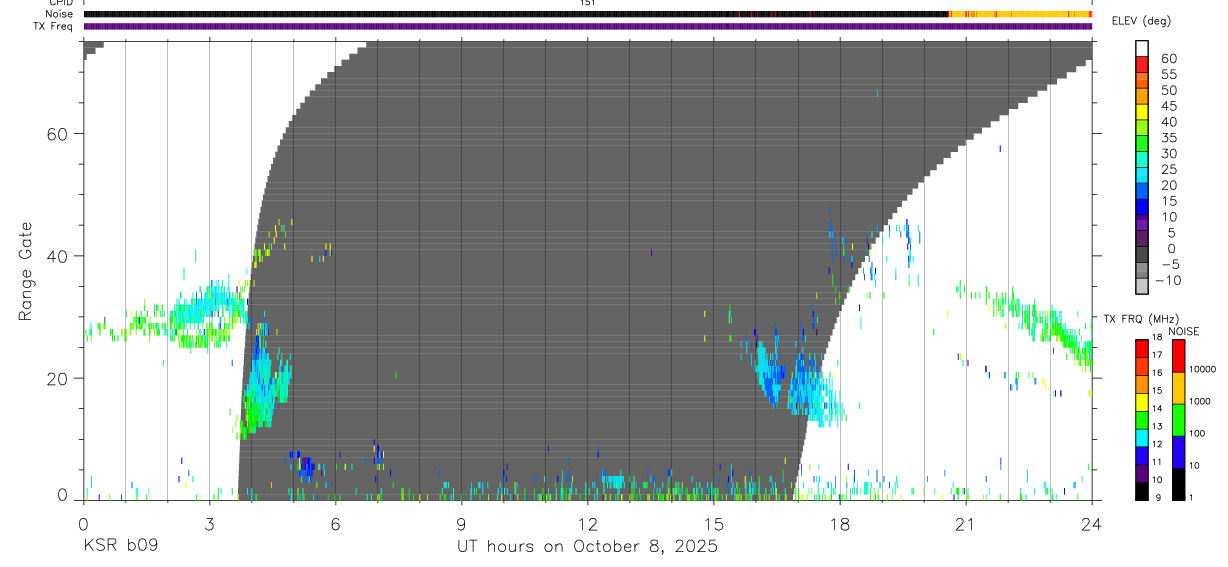
Task: Click the orange segment of the Noise bar
Action: point(1020,14)
